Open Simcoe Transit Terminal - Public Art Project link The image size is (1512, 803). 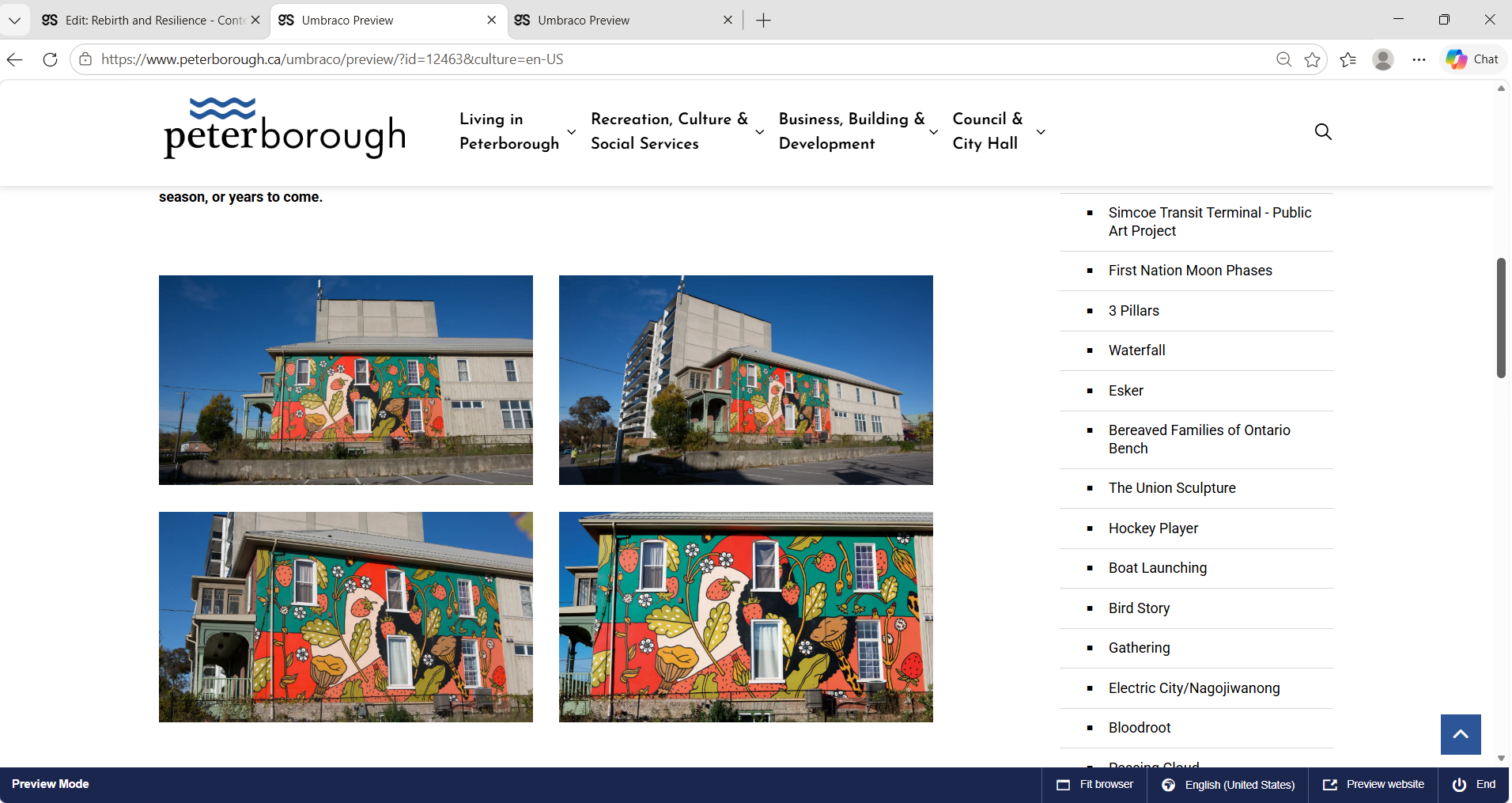[1210, 222]
